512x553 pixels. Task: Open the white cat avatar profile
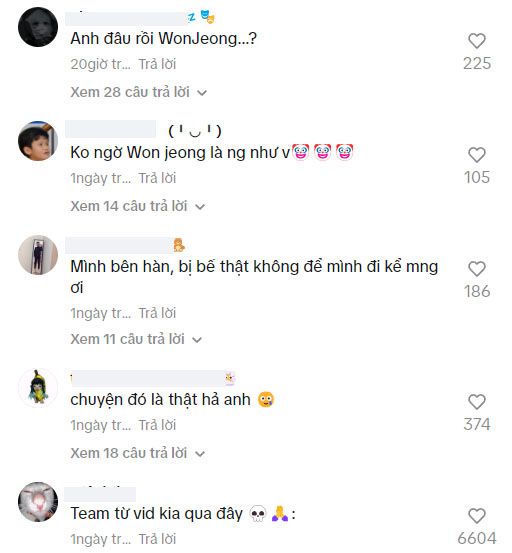point(38,502)
